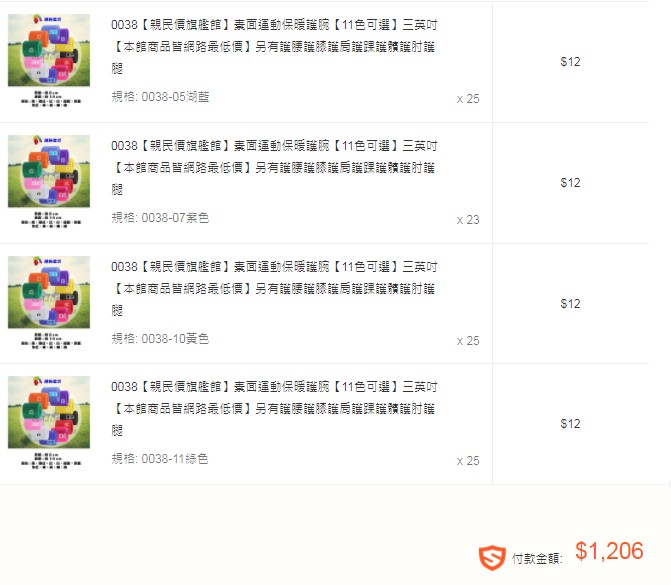
Task: Open thumbnail of 0038-10黃色 wrist band
Action: click(x=49, y=303)
